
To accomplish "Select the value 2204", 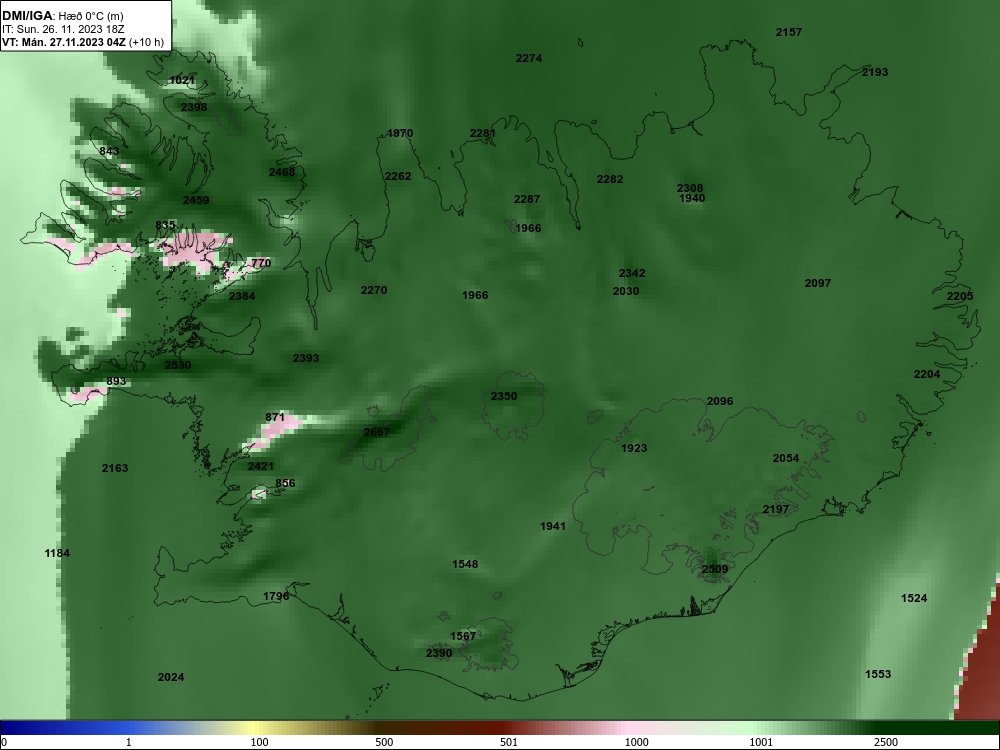I will 927,374.
